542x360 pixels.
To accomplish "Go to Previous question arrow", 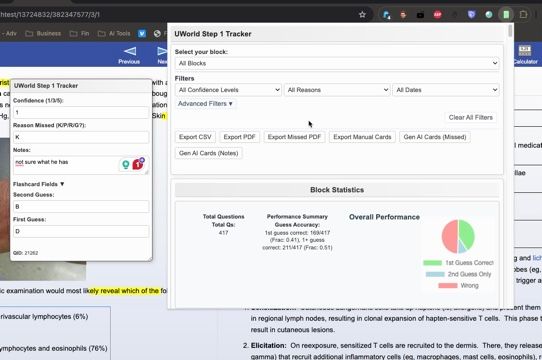I will click(129, 55).
